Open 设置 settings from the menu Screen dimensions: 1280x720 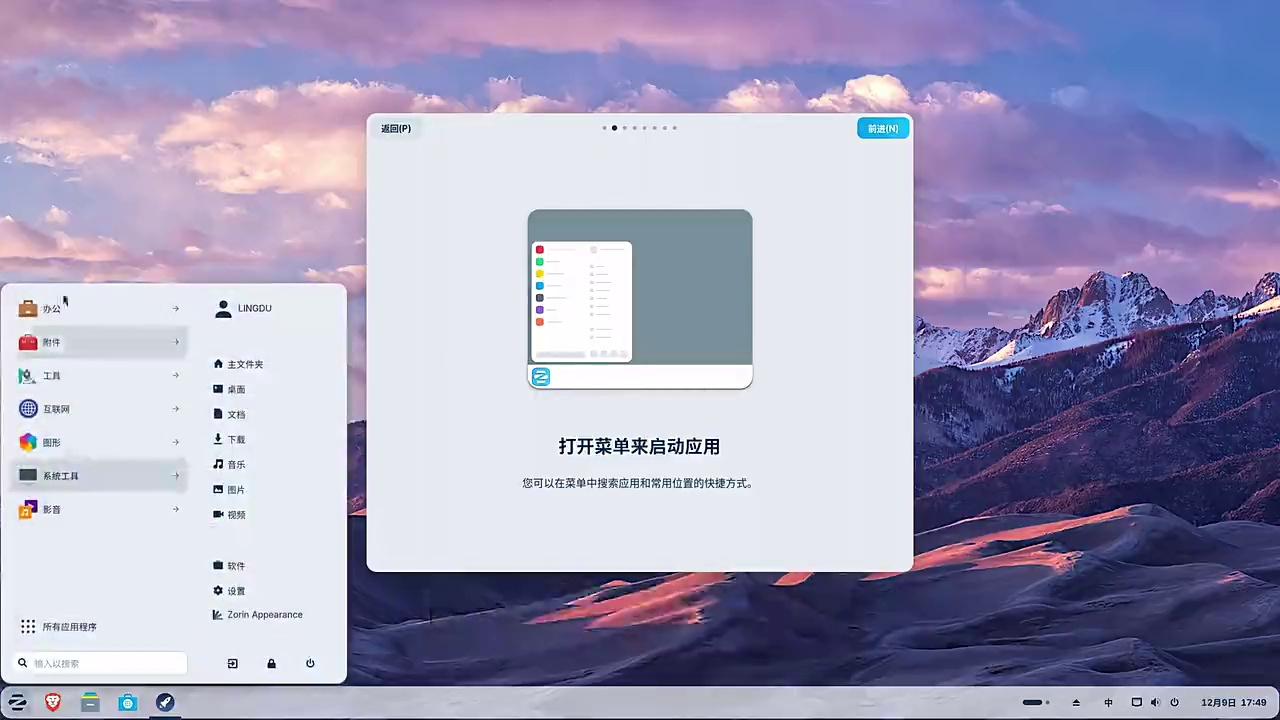230,591
